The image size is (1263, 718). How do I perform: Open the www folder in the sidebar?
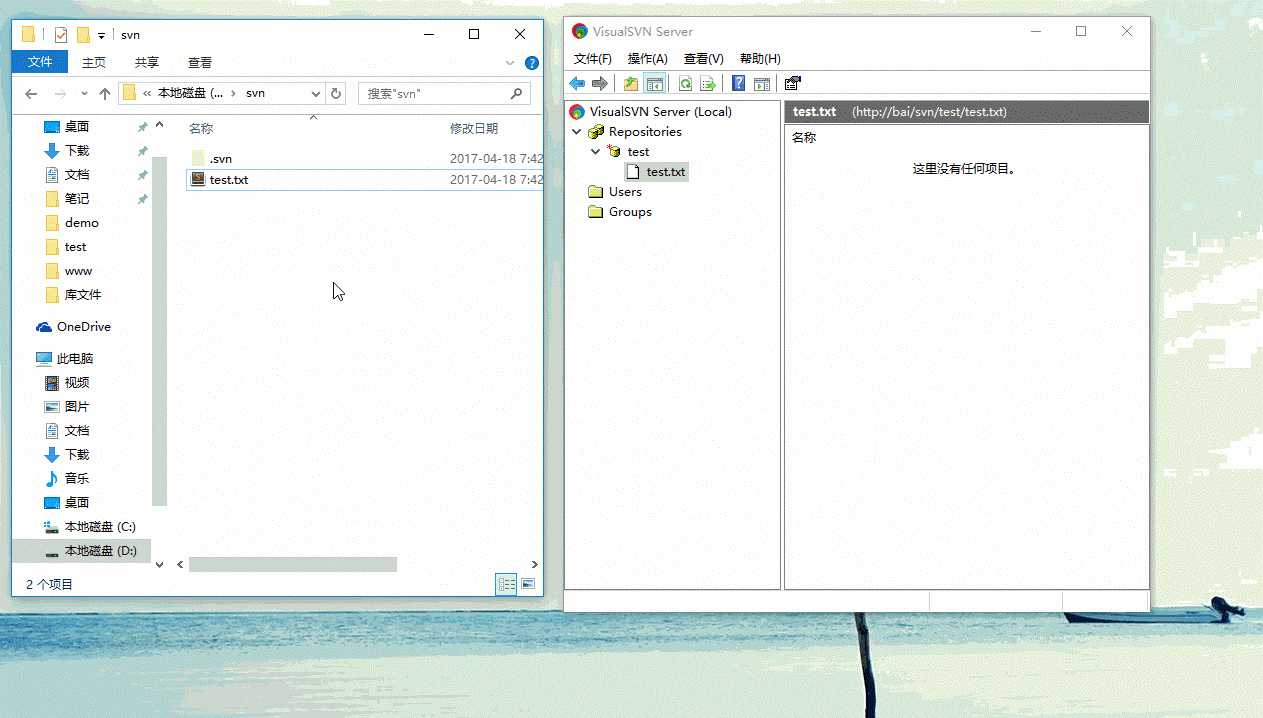pos(78,271)
